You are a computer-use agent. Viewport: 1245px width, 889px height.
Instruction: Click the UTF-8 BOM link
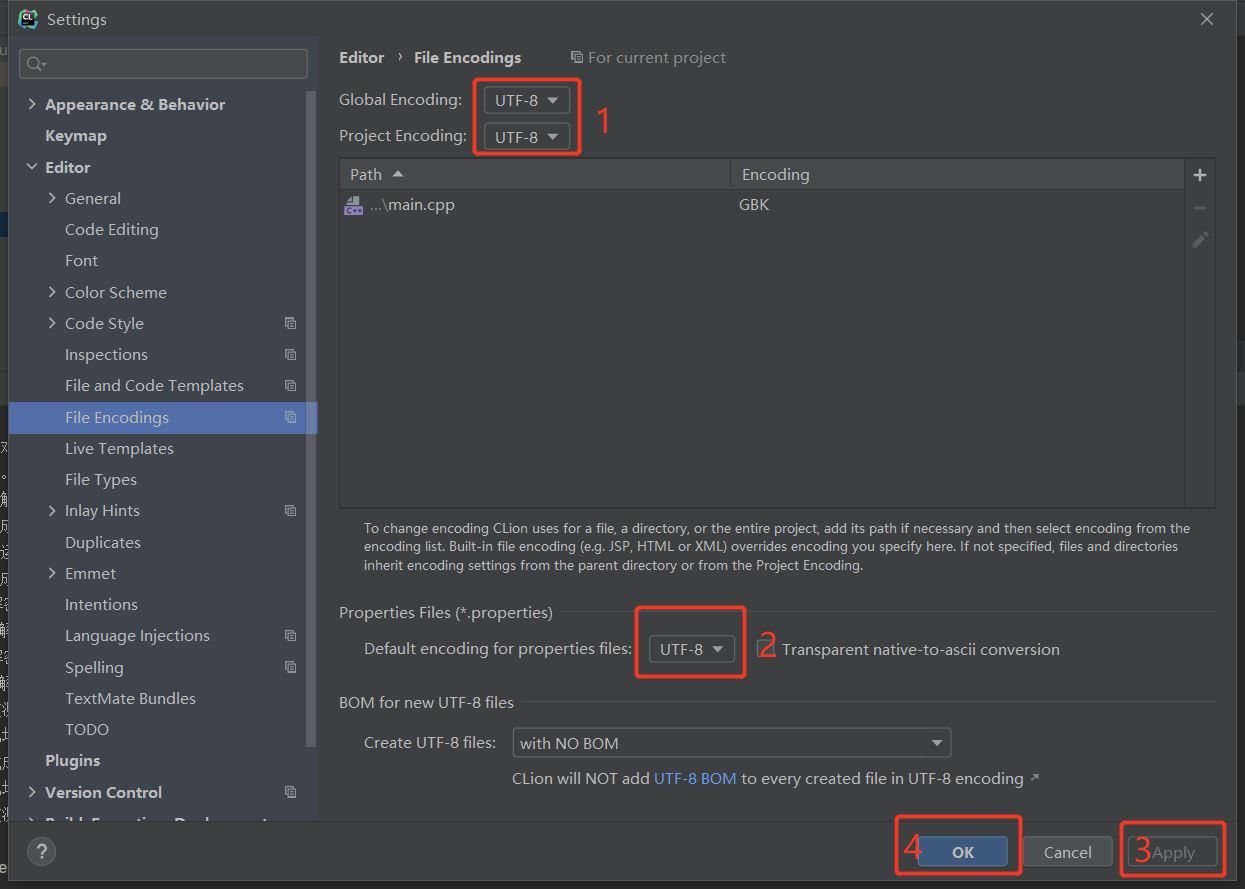click(695, 778)
